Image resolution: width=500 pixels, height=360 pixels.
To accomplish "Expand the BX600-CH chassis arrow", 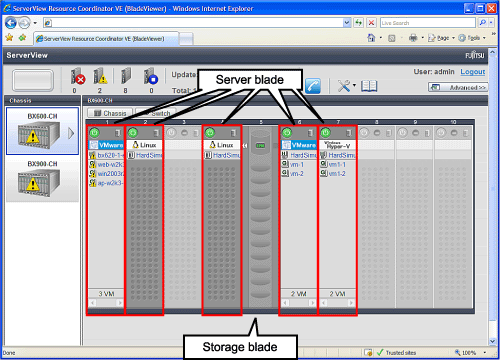I will coord(71,134).
